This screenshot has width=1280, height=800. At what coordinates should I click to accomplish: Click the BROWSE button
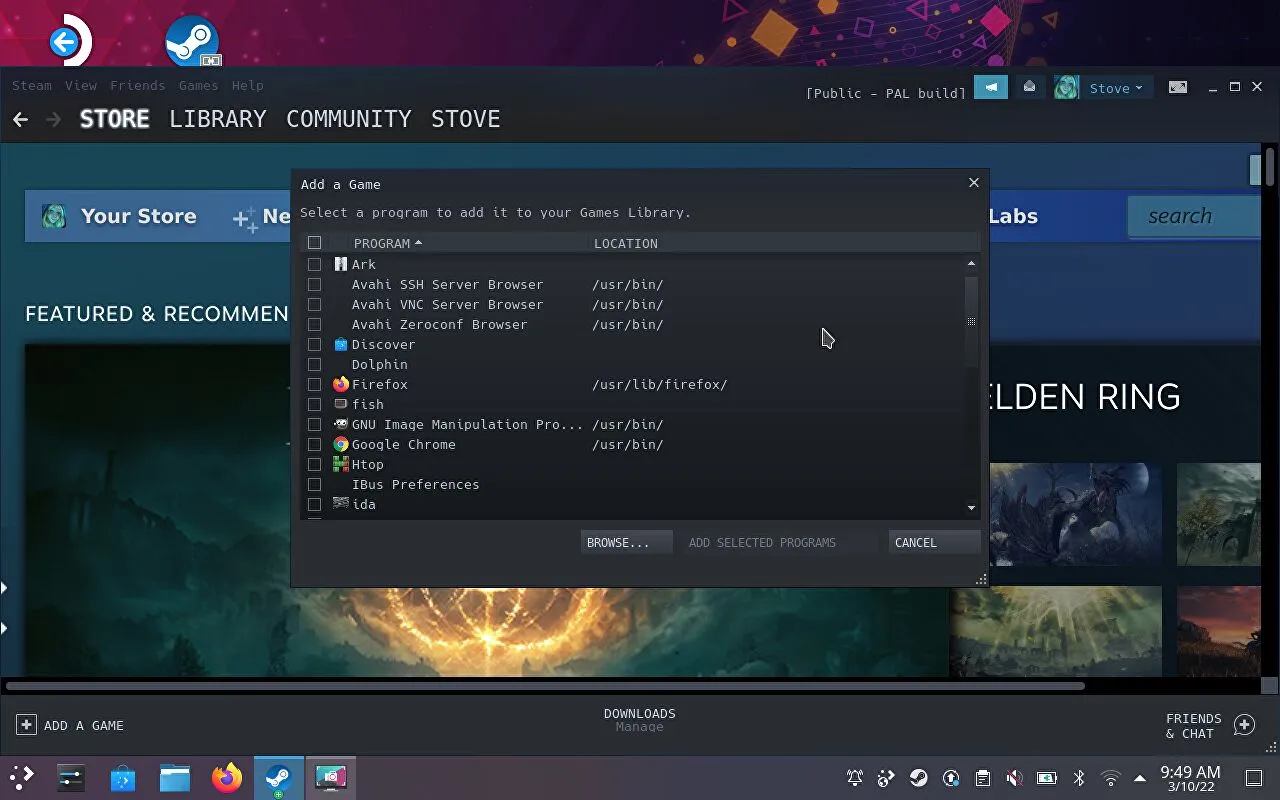(x=626, y=542)
